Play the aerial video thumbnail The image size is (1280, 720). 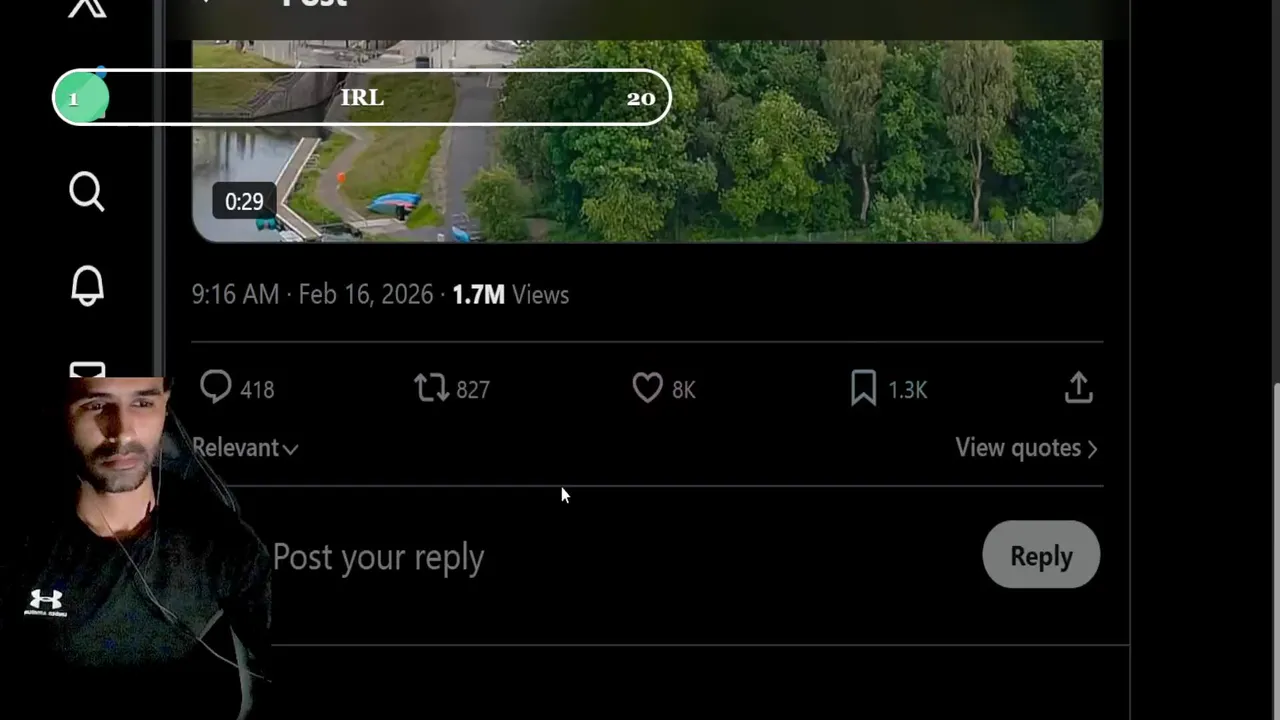point(647,141)
